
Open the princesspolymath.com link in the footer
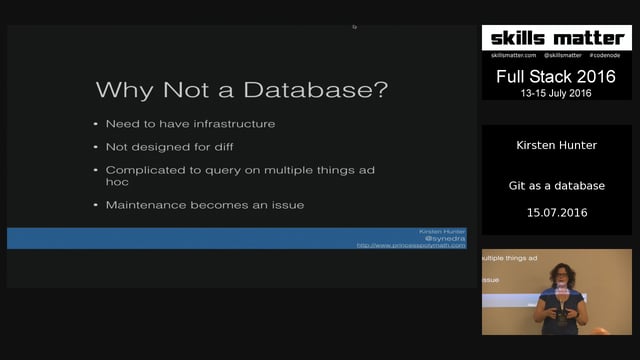411,245
